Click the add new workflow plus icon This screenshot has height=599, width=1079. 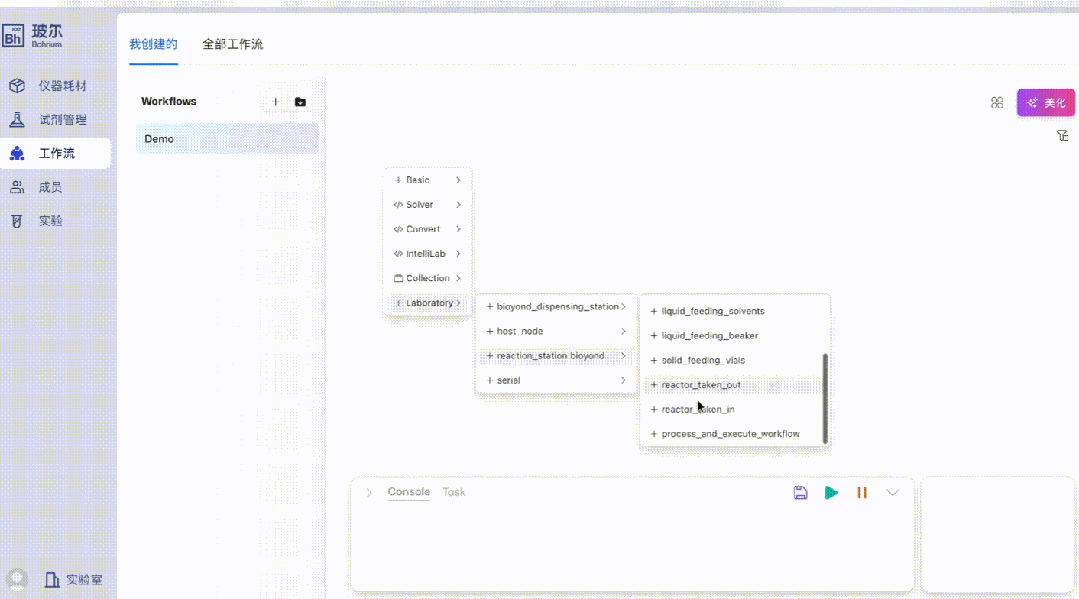coord(276,102)
